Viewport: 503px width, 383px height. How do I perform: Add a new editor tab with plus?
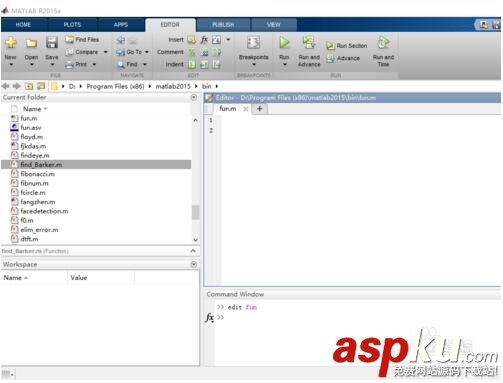point(260,109)
